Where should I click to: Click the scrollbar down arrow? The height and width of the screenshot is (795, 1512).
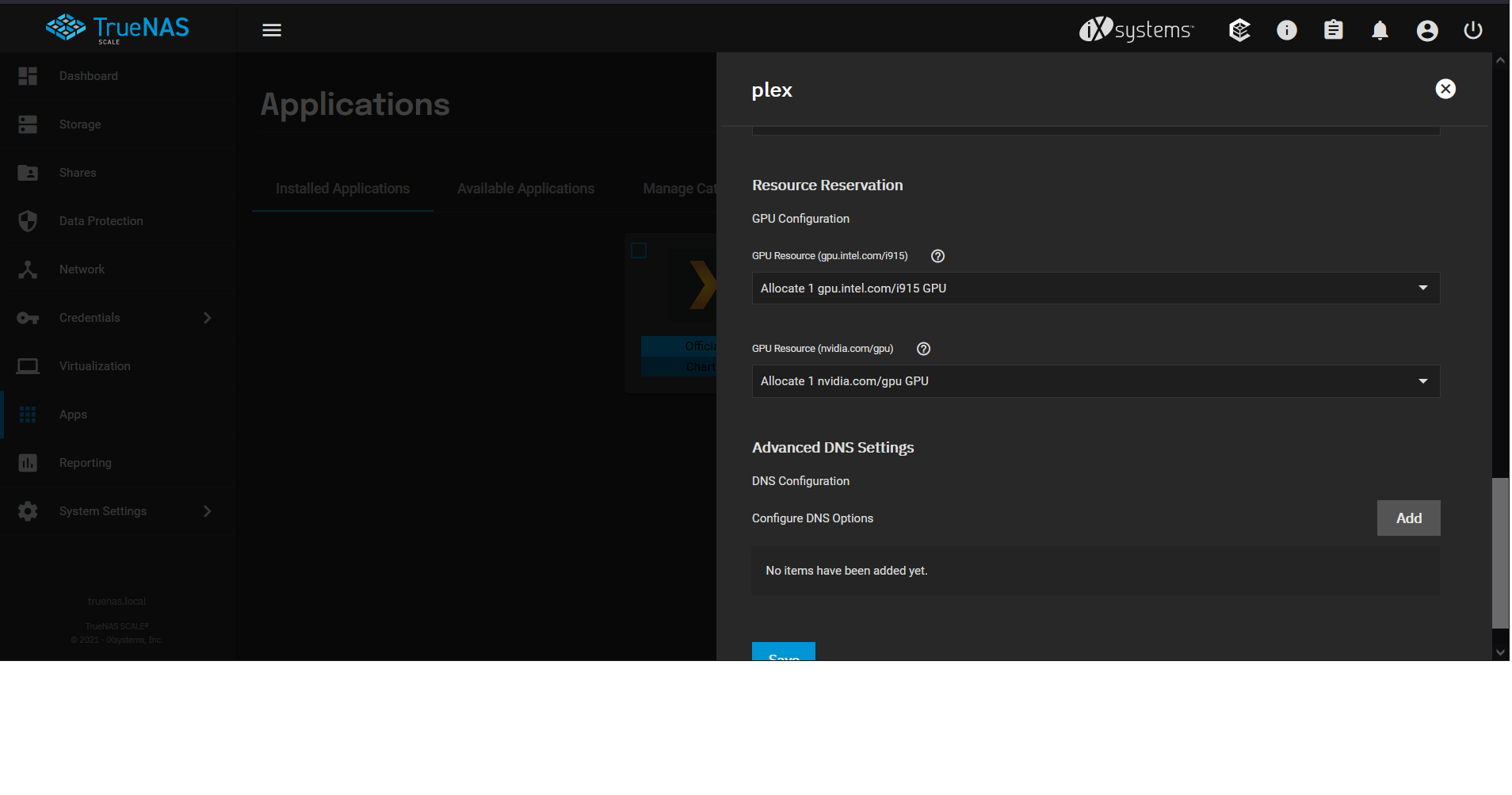pyautogui.click(x=1500, y=652)
